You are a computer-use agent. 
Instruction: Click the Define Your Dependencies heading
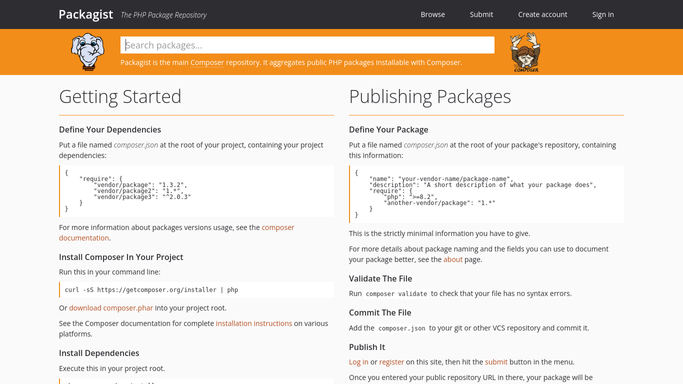pos(110,130)
